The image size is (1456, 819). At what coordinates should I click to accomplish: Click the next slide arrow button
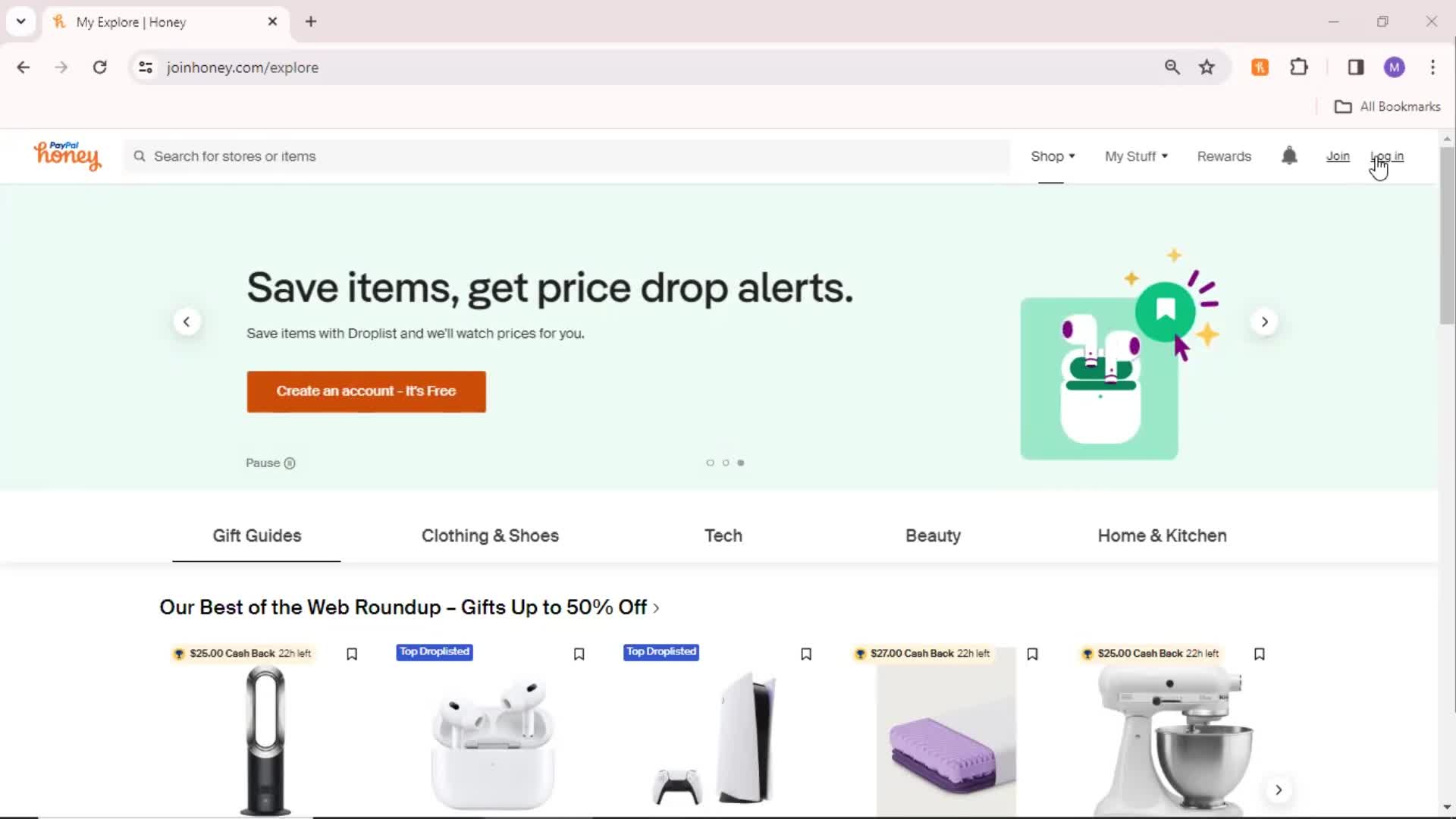point(1264,321)
